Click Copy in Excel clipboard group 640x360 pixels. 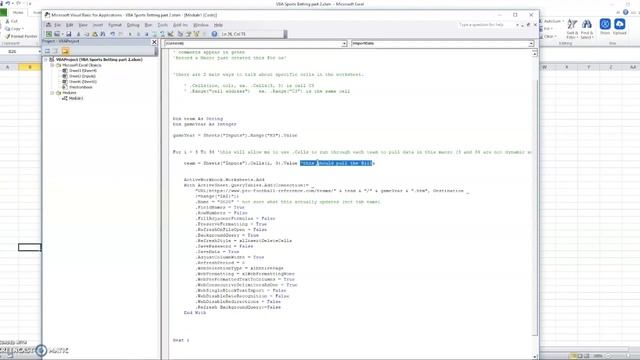(x=14, y=29)
